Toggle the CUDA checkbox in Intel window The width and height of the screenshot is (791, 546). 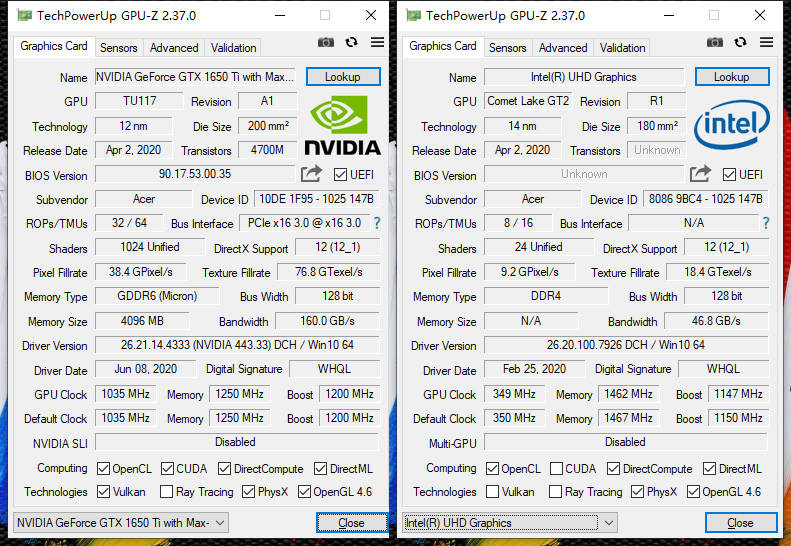pyautogui.click(x=556, y=469)
